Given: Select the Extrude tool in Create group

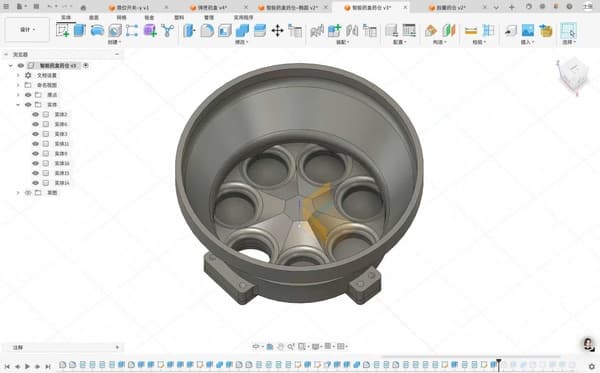Looking at the screenshot, I should [80, 30].
